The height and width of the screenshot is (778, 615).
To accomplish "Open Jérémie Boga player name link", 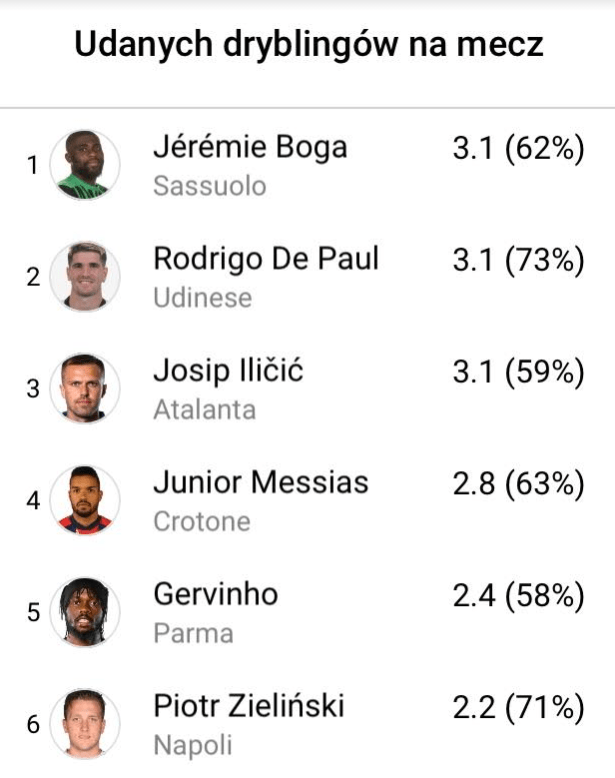I will (250, 148).
